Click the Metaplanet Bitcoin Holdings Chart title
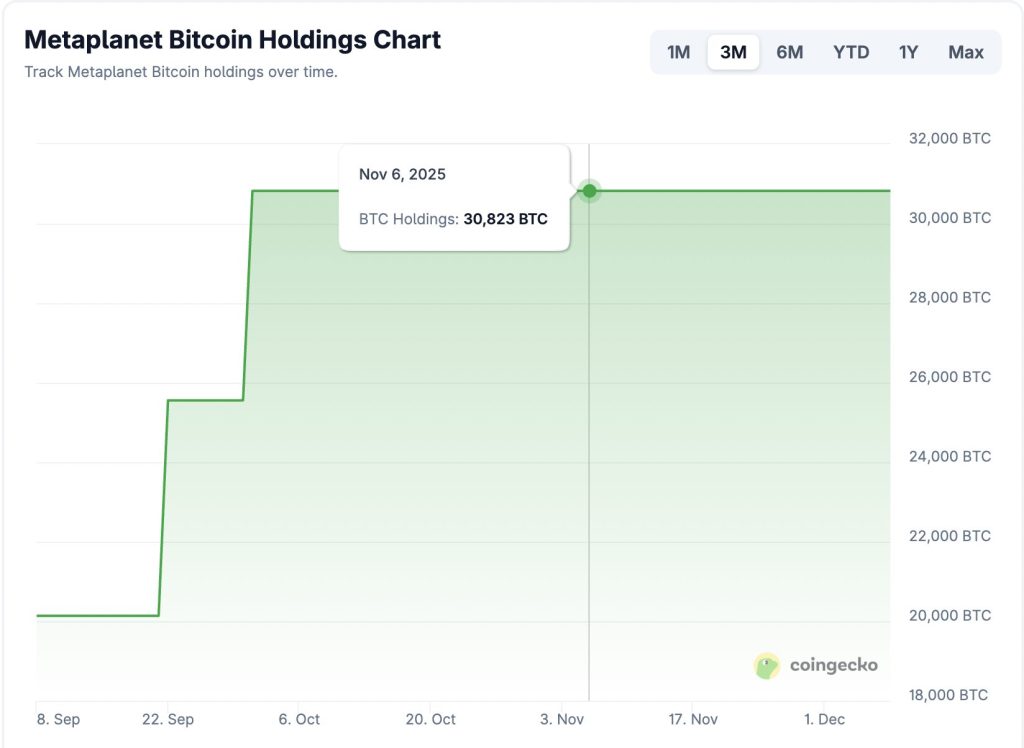 click(232, 40)
